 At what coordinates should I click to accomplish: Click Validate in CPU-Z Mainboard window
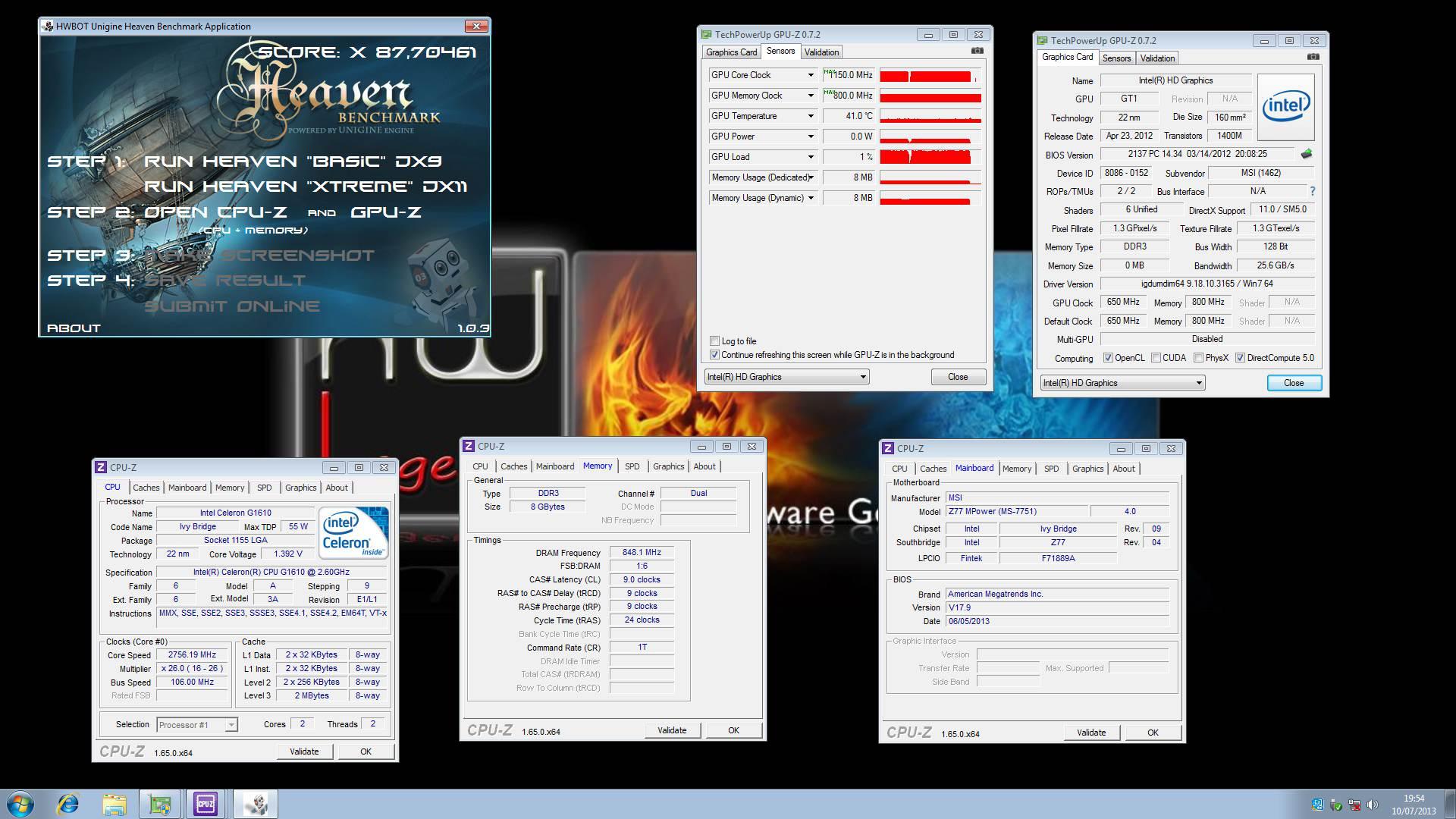(1091, 733)
